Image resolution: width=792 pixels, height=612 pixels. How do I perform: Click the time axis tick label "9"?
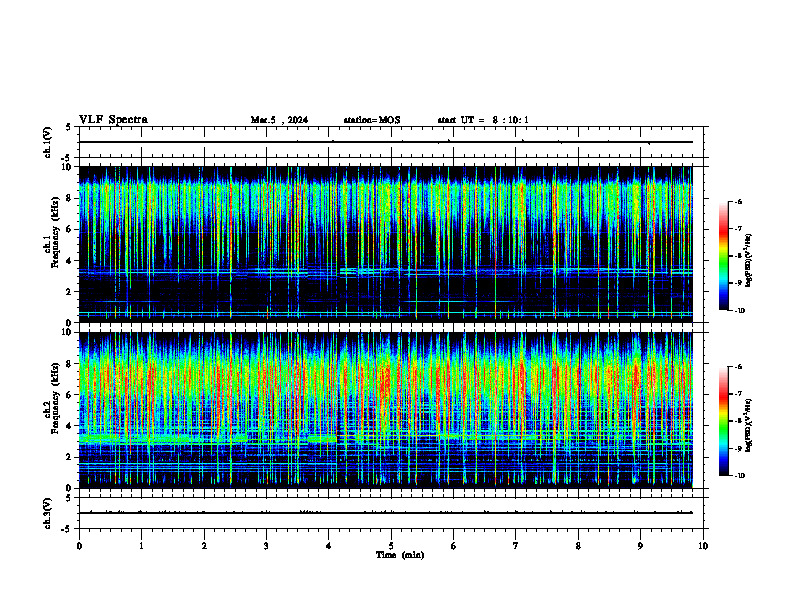pos(640,546)
